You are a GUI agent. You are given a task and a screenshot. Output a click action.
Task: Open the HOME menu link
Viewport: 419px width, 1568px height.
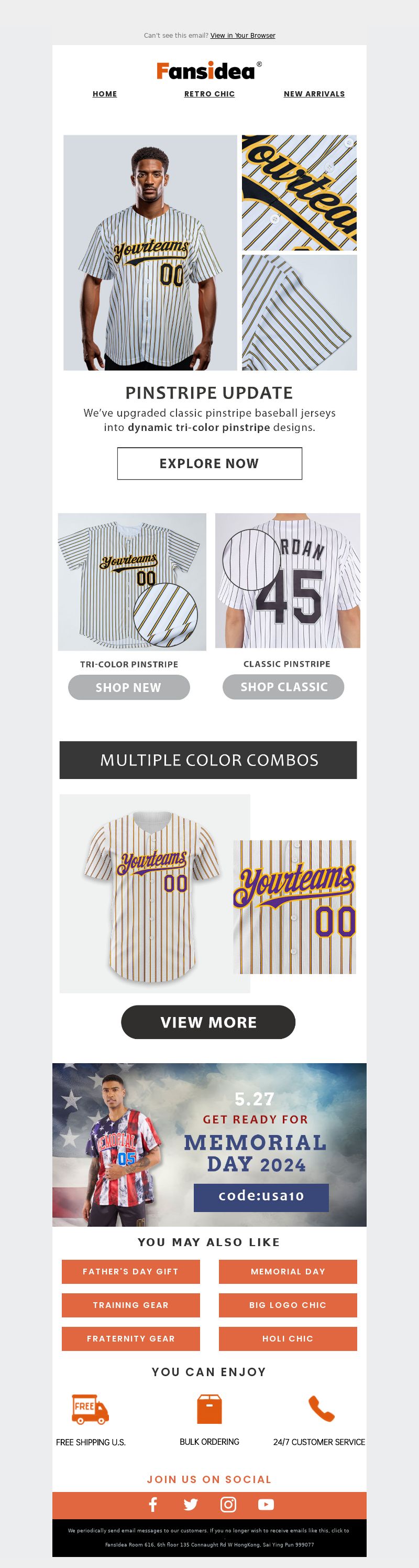click(105, 94)
